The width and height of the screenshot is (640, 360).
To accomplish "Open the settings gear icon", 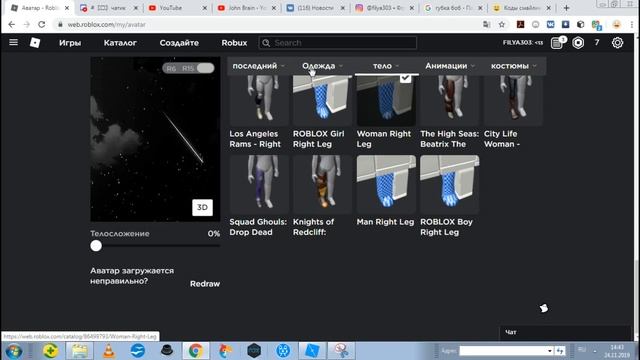I will click(617, 42).
